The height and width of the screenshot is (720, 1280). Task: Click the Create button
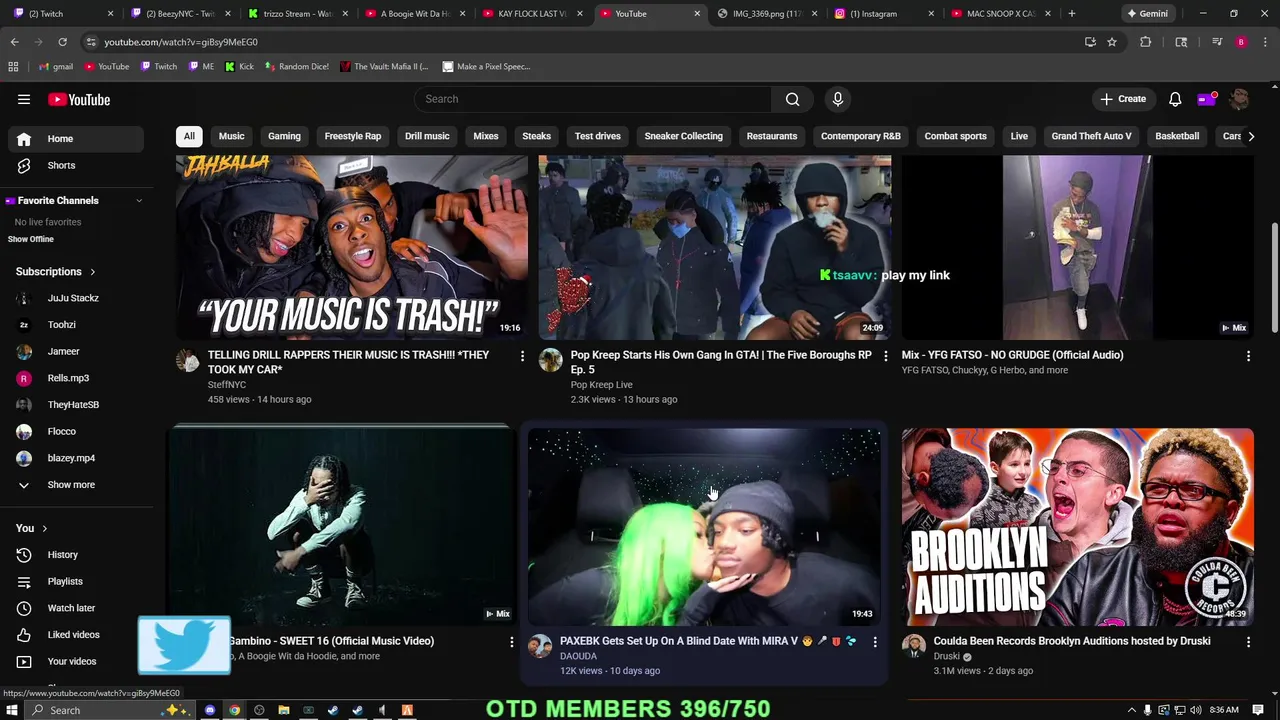1123,99
